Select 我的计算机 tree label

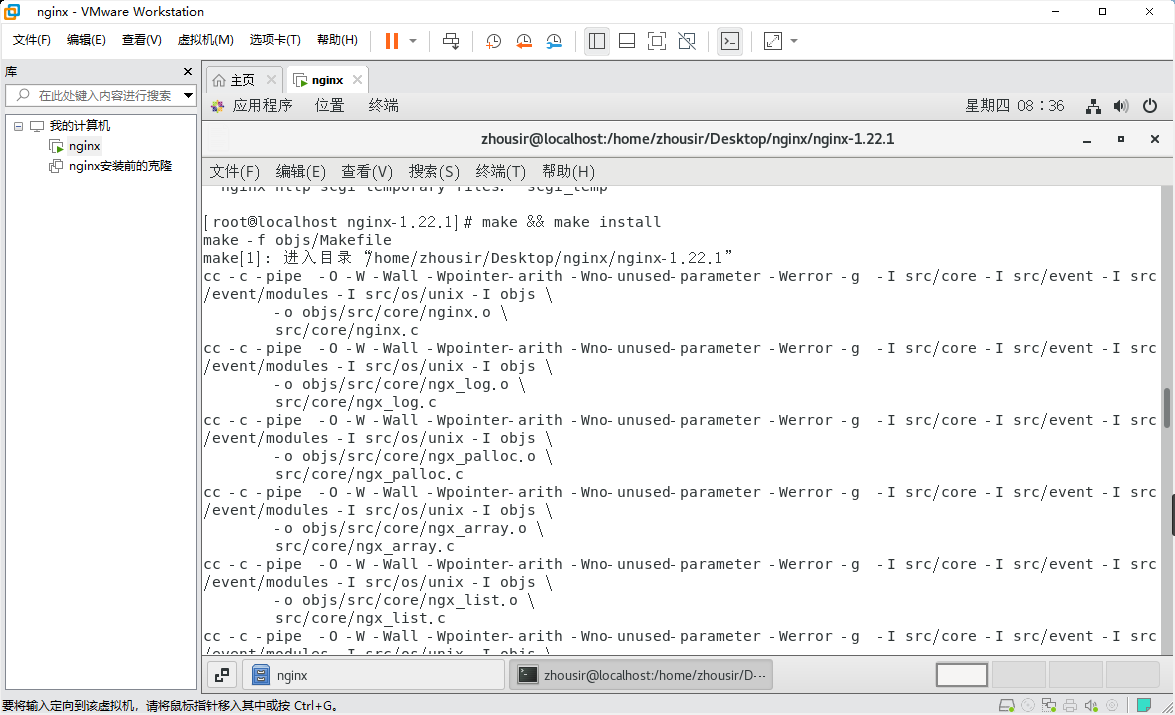pos(79,126)
